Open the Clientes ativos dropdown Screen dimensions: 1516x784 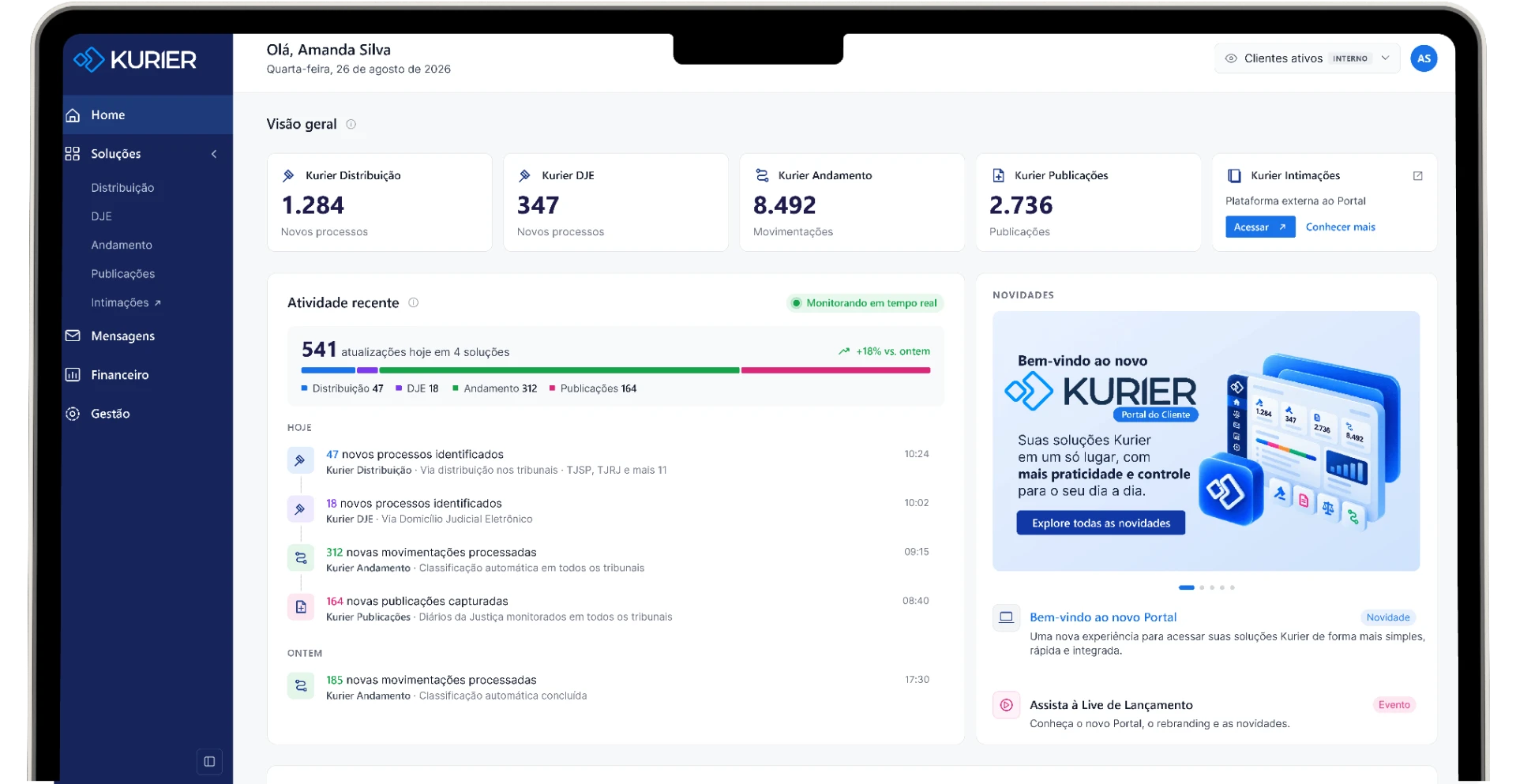tap(1307, 58)
